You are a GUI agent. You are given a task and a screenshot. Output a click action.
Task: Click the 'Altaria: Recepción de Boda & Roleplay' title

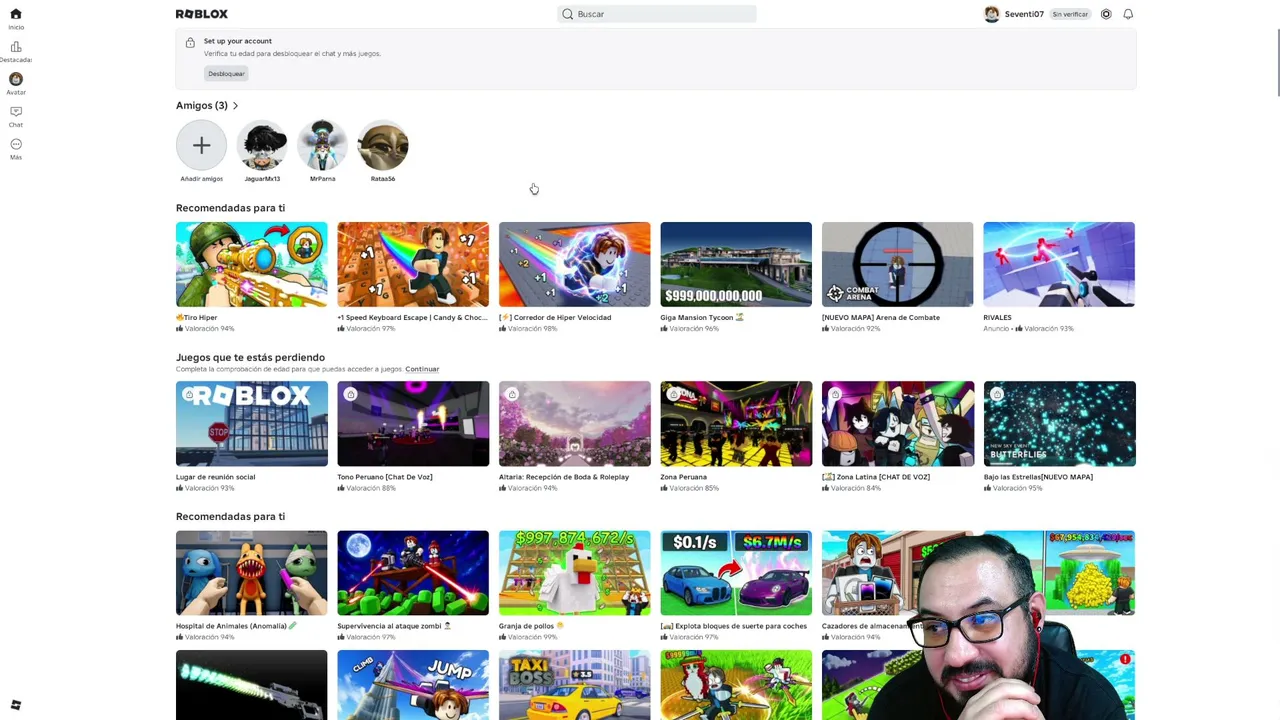(x=564, y=477)
